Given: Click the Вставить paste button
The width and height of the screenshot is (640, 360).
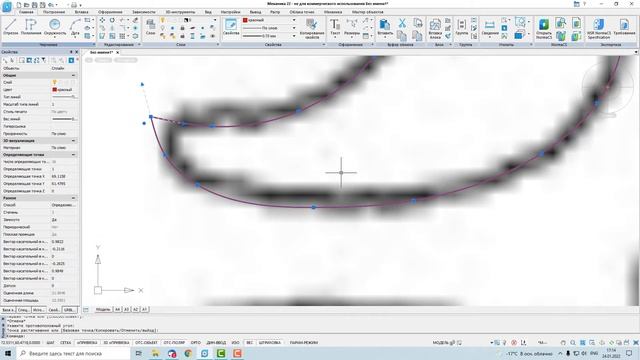Looking at the screenshot, I should (384, 27).
